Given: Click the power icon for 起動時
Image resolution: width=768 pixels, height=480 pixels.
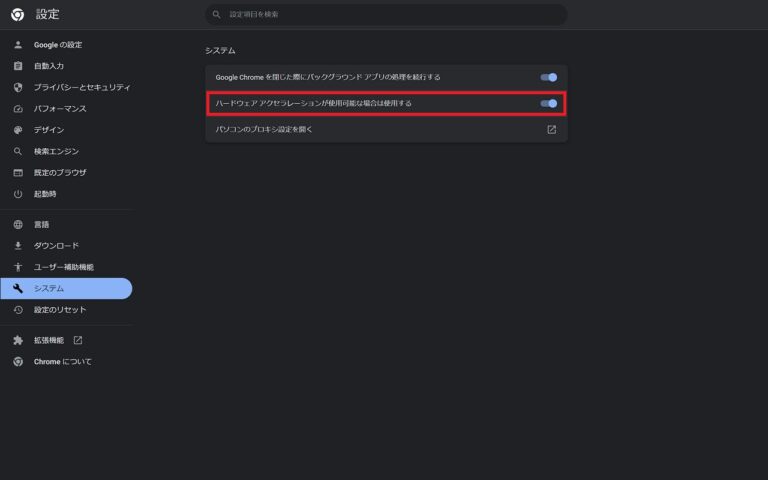Looking at the screenshot, I should coord(18,194).
